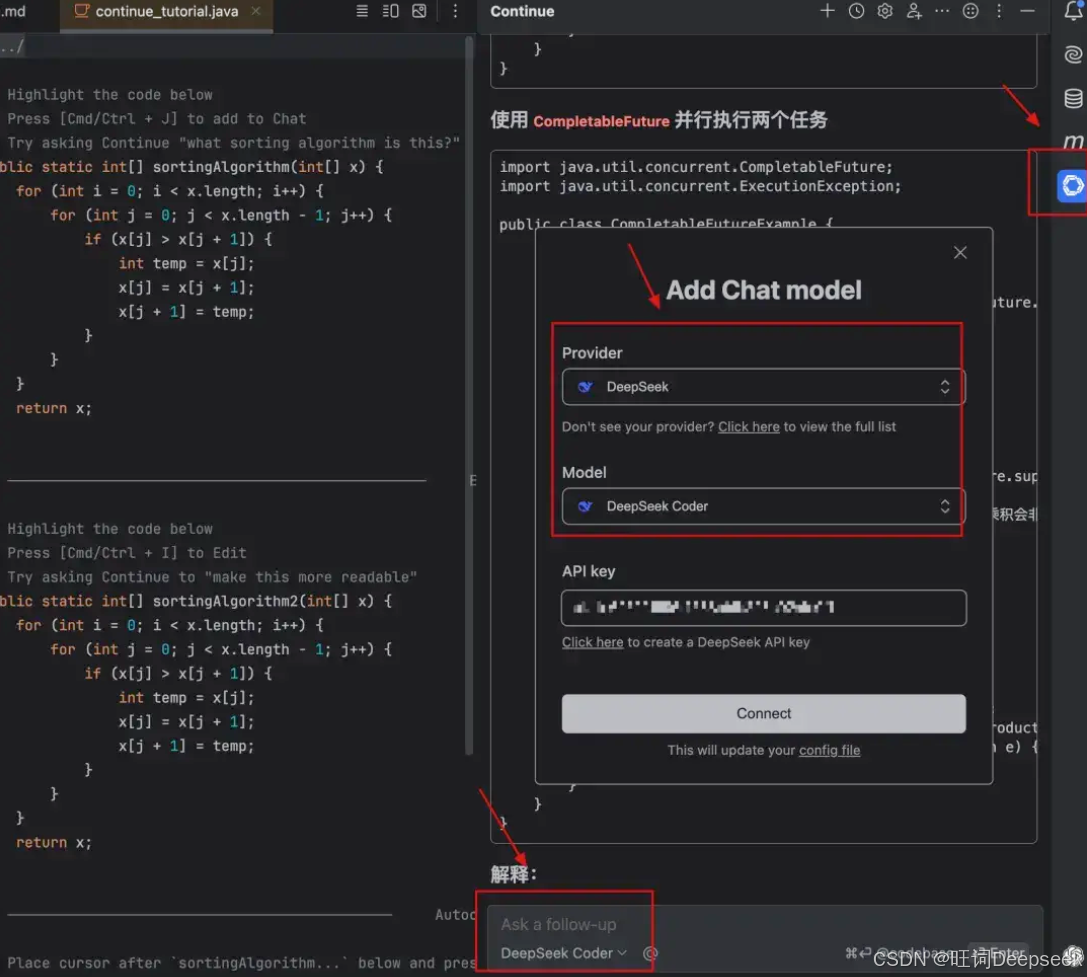This screenshot has height=977, width=1087.
Task: Expand DeepSeek Coder model selector in chat input
Action: (564, 953)
